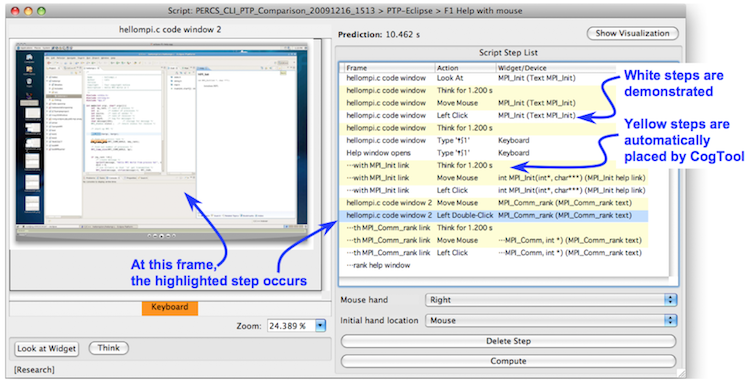Click the Zoom value field 24.389 %
The image size is (756, 381).
pos(292,326)
